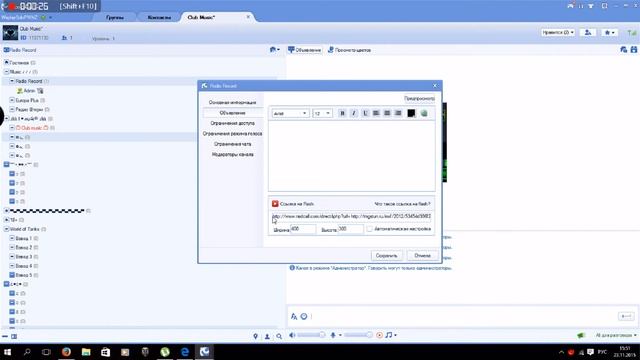The width and height of the screenshot is (640, 360).
Task: Click the red Flash link icon
Action: point(275,204)
